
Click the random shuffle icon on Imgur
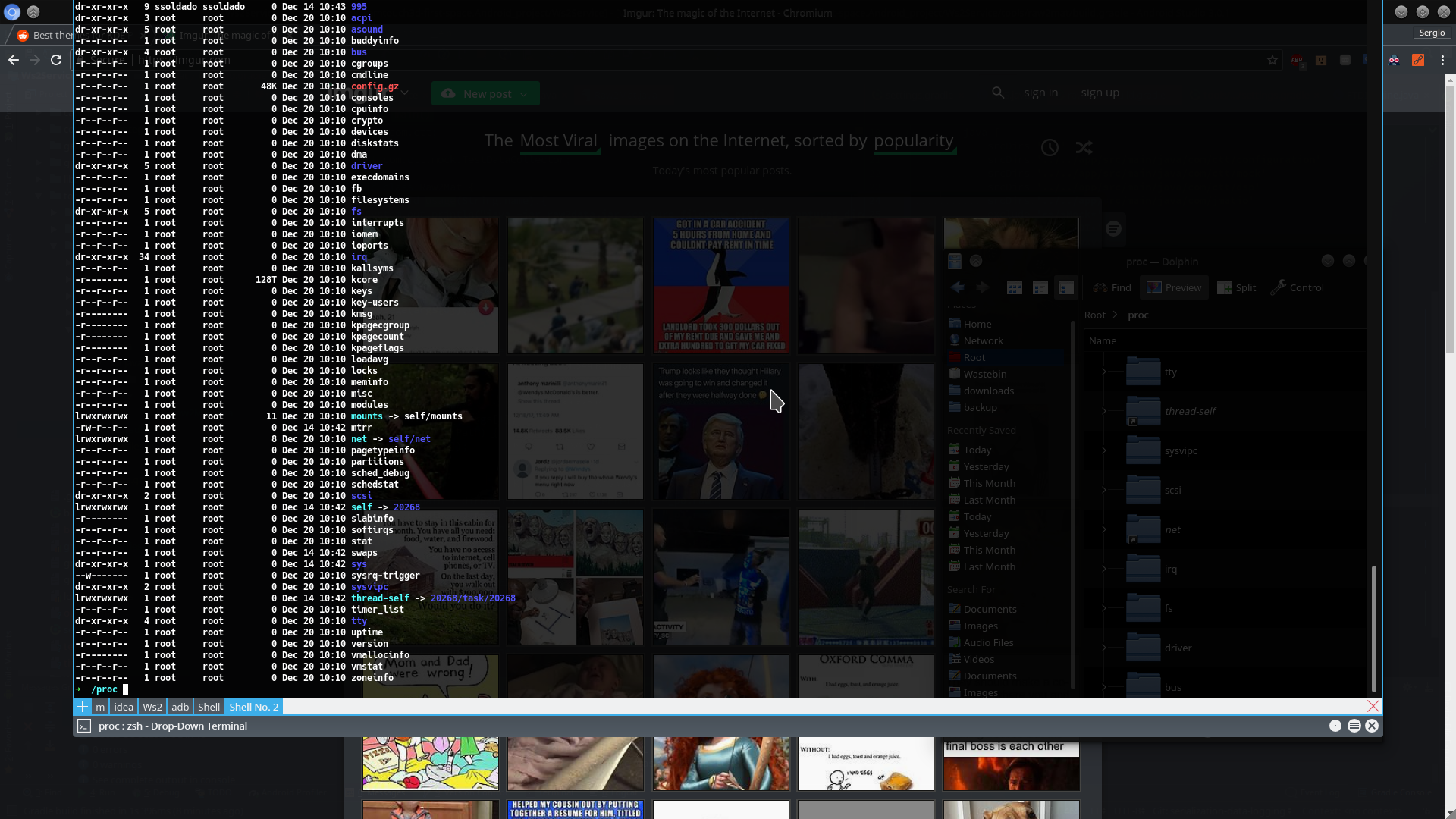click(1084, 148)
